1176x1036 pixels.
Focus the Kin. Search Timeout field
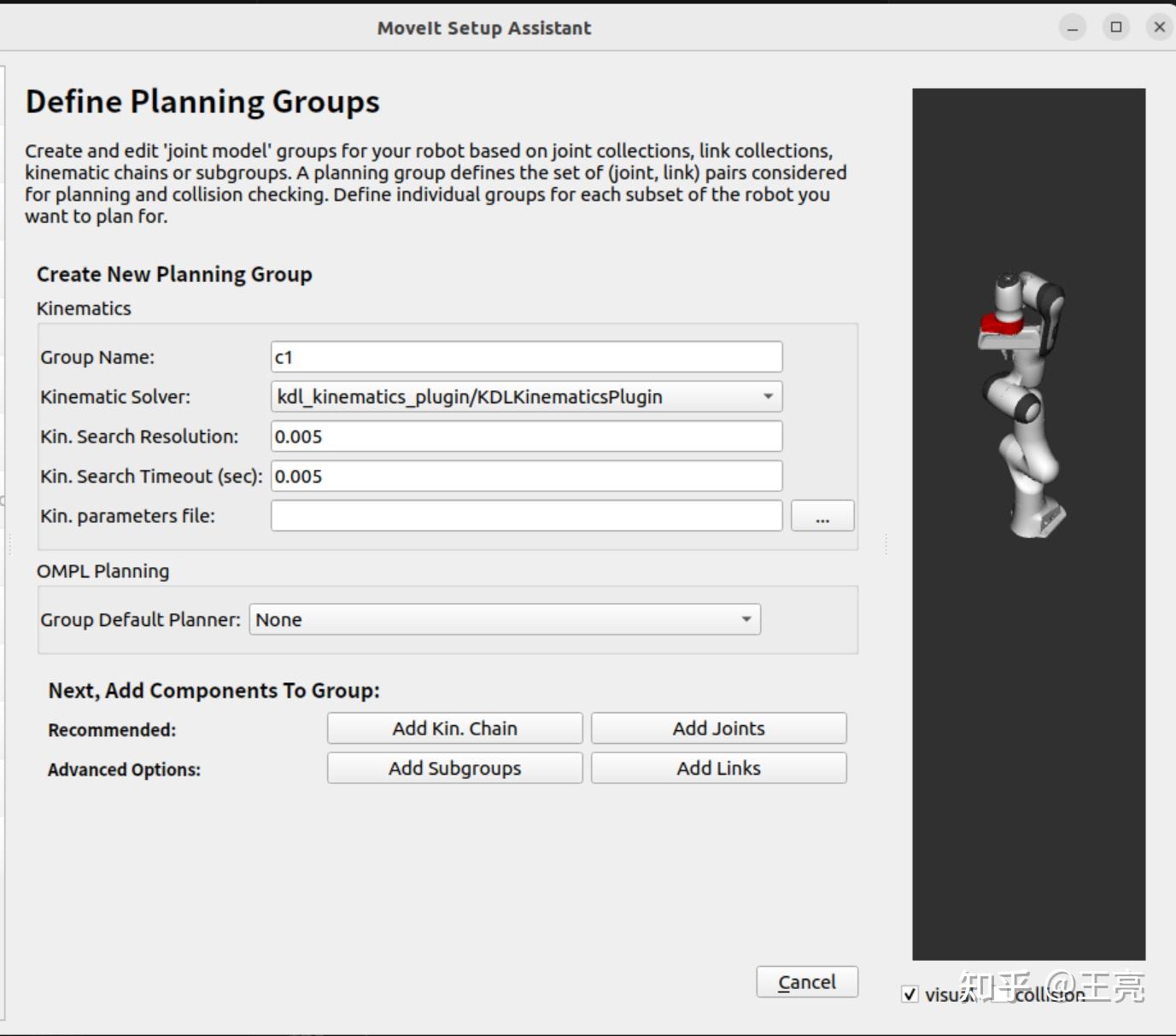pyautogui.click(x=526, y=477)
